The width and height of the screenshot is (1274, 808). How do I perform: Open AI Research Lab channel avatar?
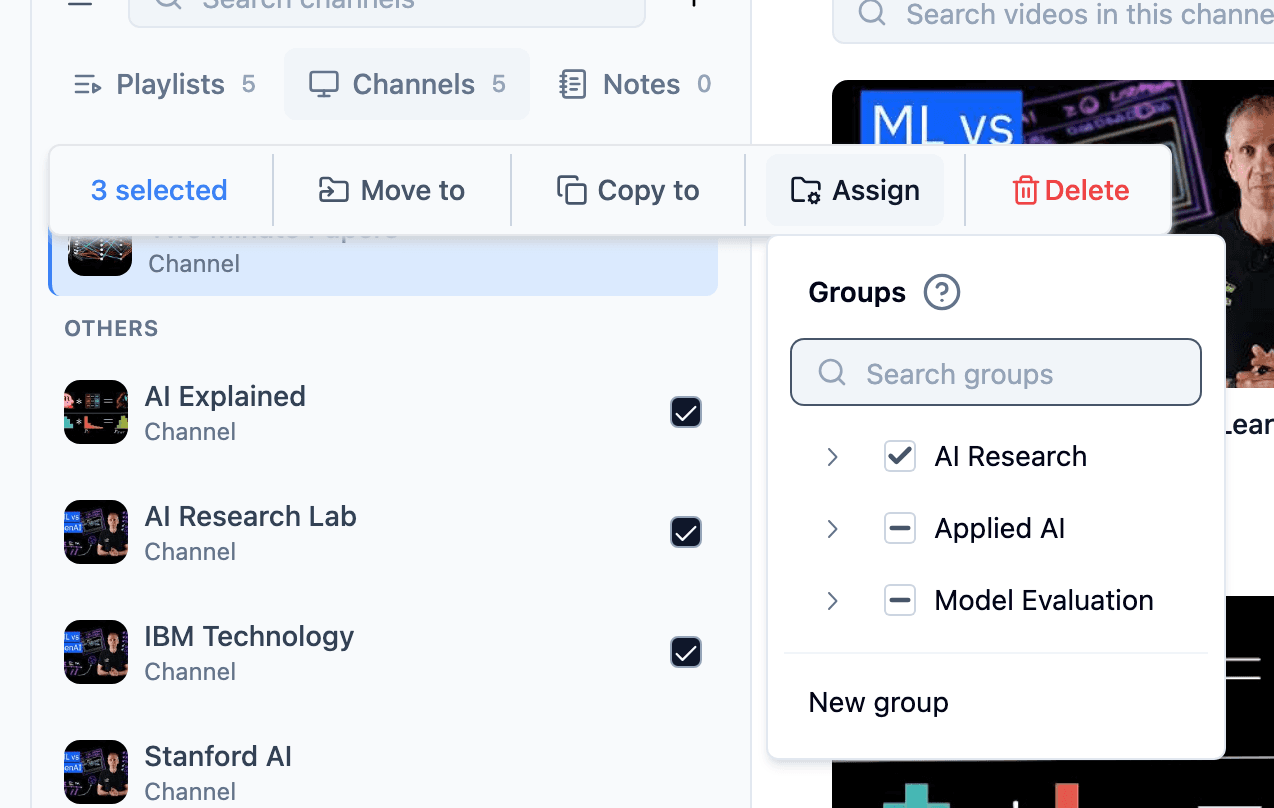coord(96,532)
